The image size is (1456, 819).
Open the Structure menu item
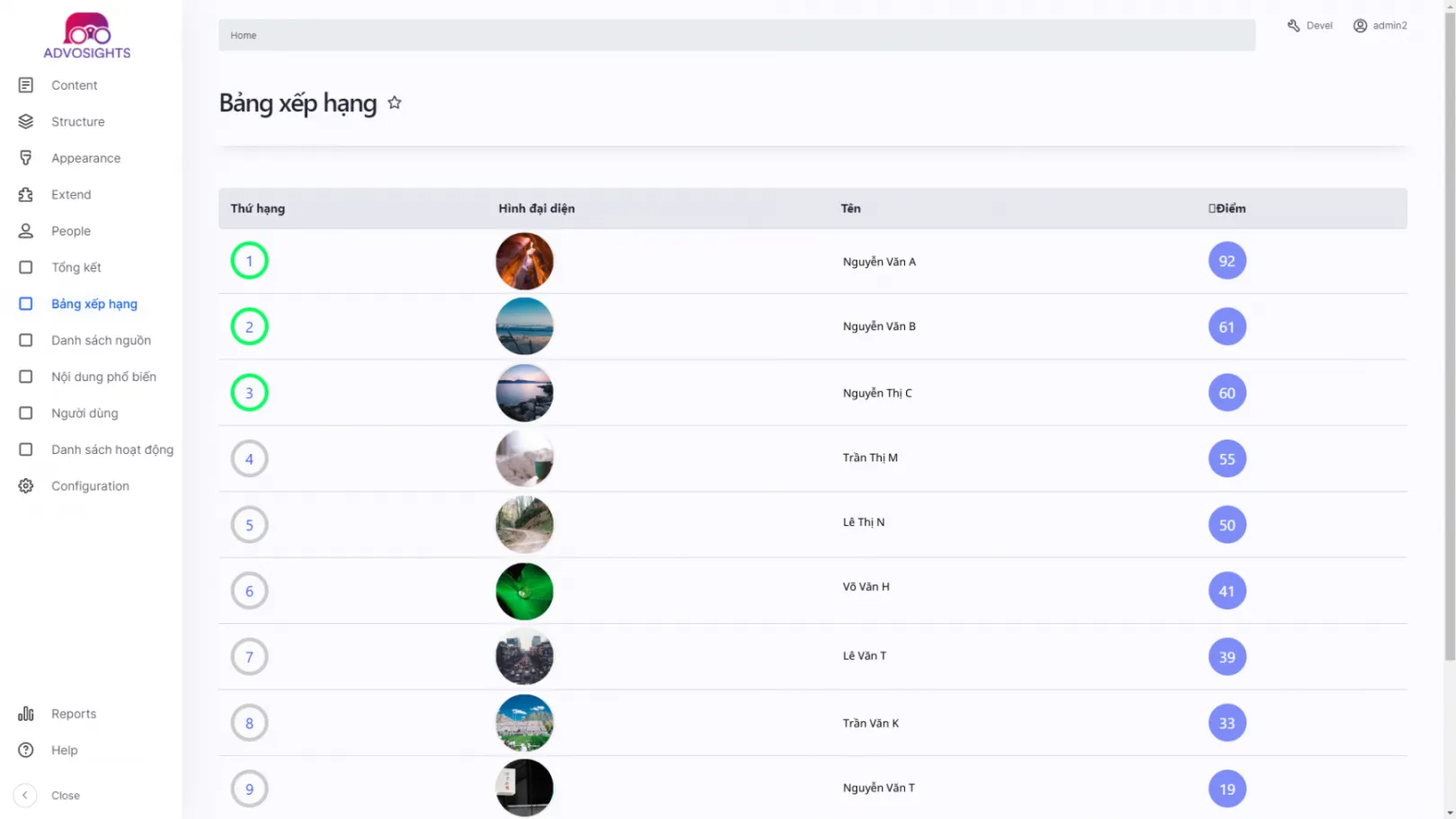click(78, 121)
